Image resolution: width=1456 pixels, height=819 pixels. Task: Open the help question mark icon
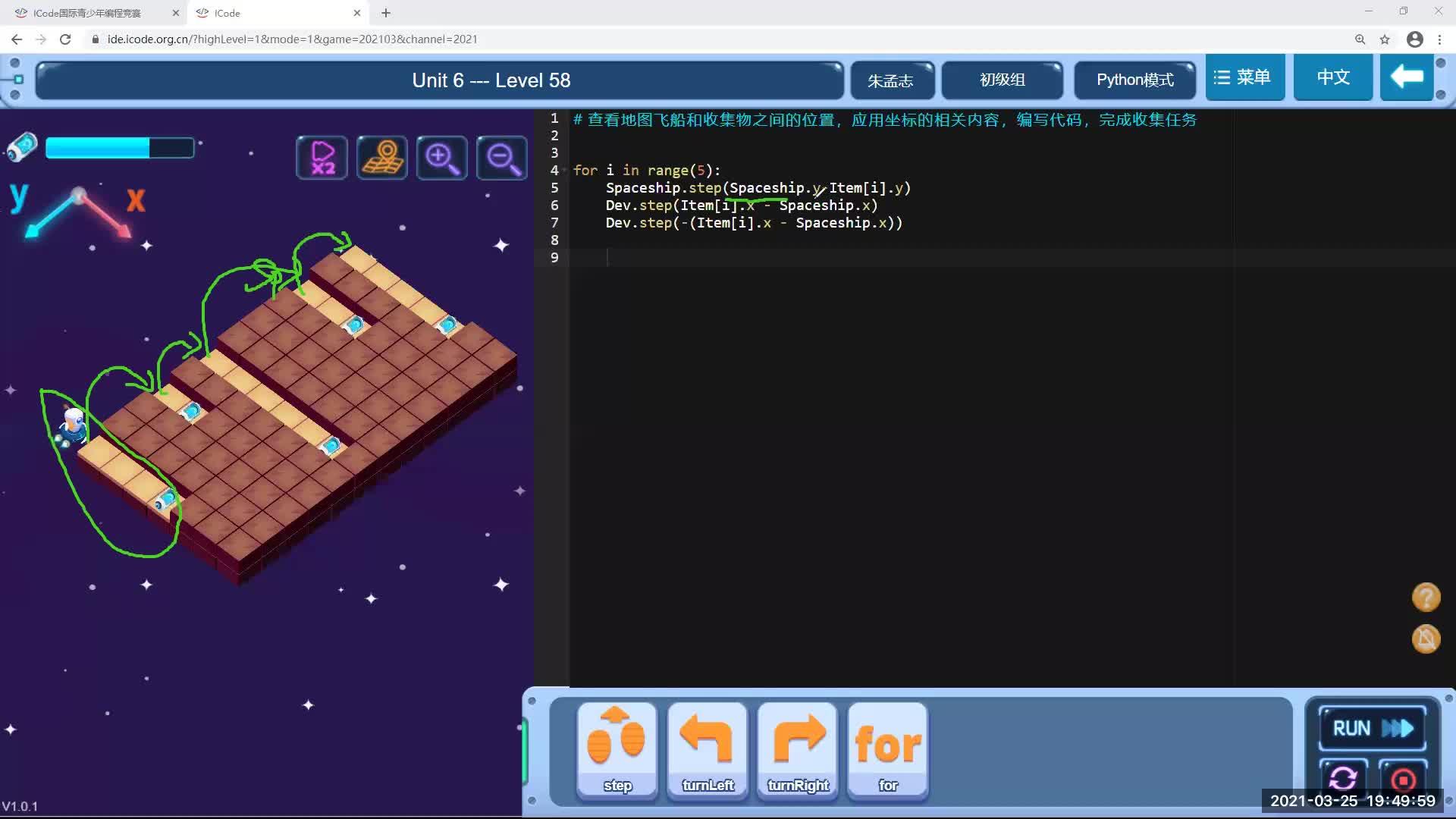coord(1426,597)
